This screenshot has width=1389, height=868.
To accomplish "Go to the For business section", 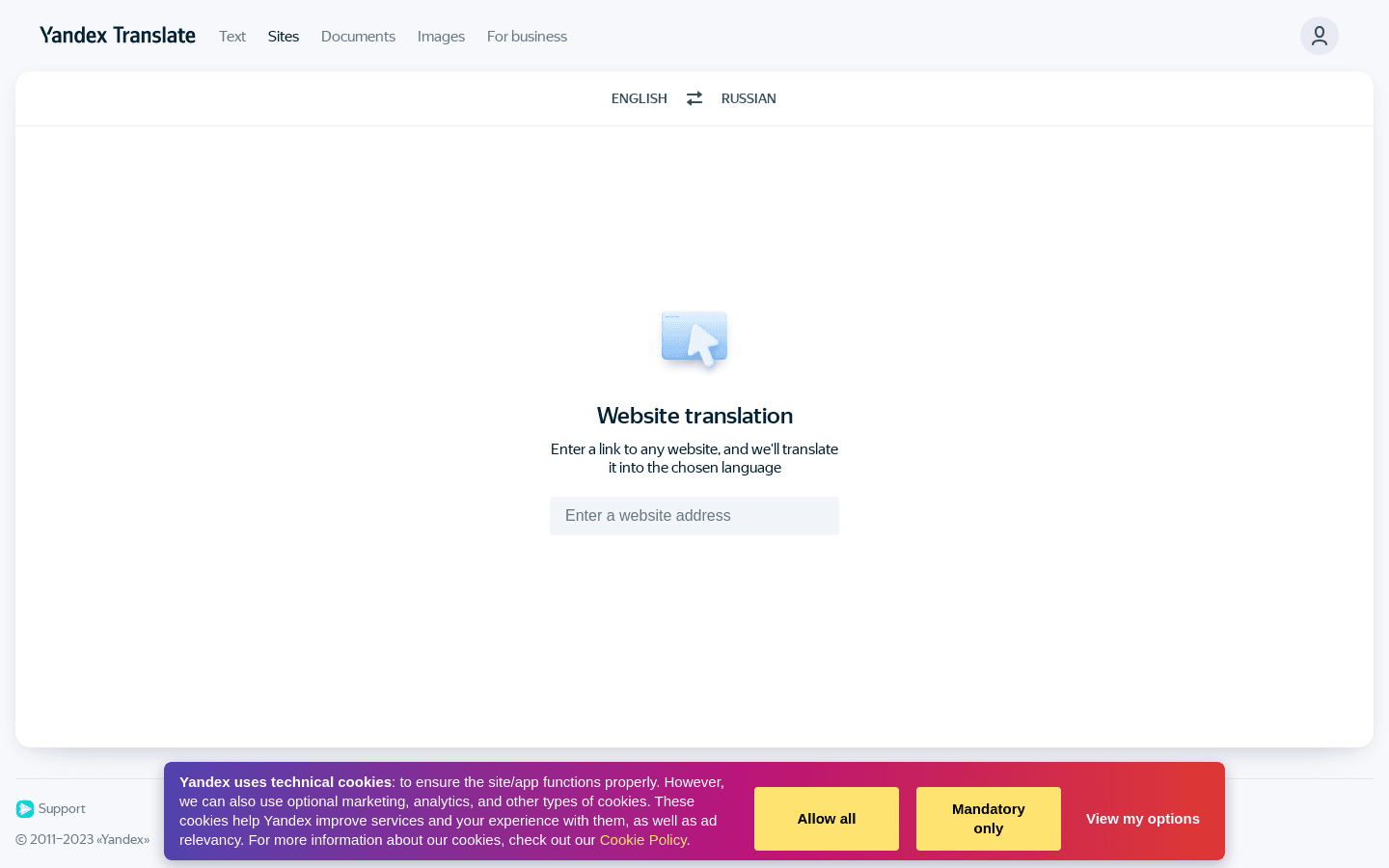I will (x=527, y=36).
